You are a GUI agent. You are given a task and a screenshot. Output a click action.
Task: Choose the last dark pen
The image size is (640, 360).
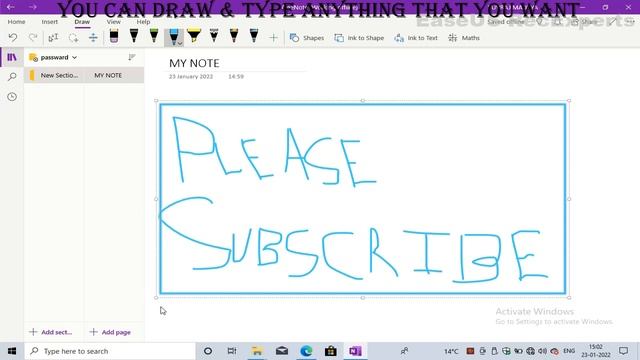pos(254,37)
